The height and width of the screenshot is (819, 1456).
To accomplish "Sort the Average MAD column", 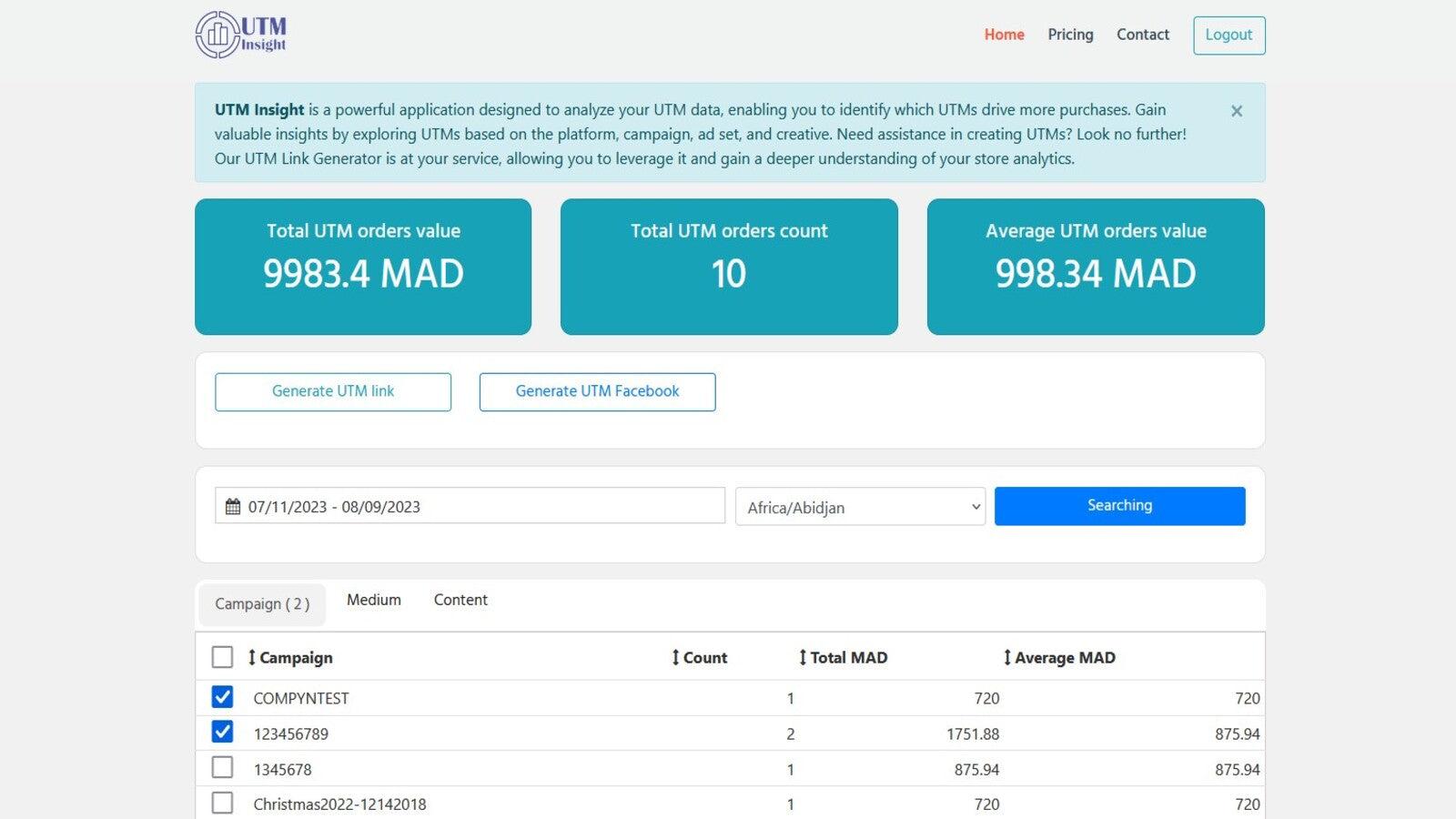I will click(1006, 657).
